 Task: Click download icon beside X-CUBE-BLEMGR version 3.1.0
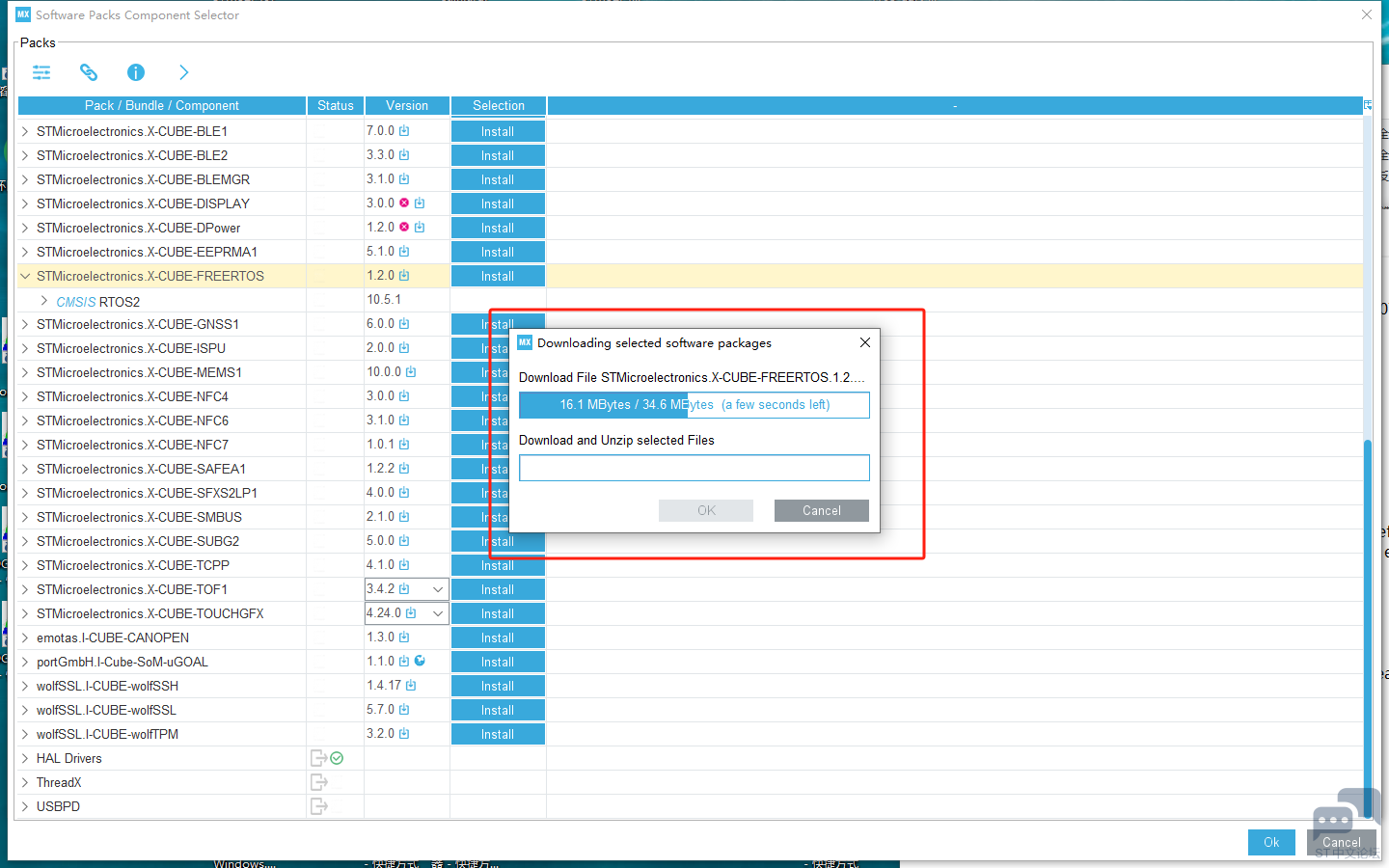pyautogui.click(x=404, y=179)
